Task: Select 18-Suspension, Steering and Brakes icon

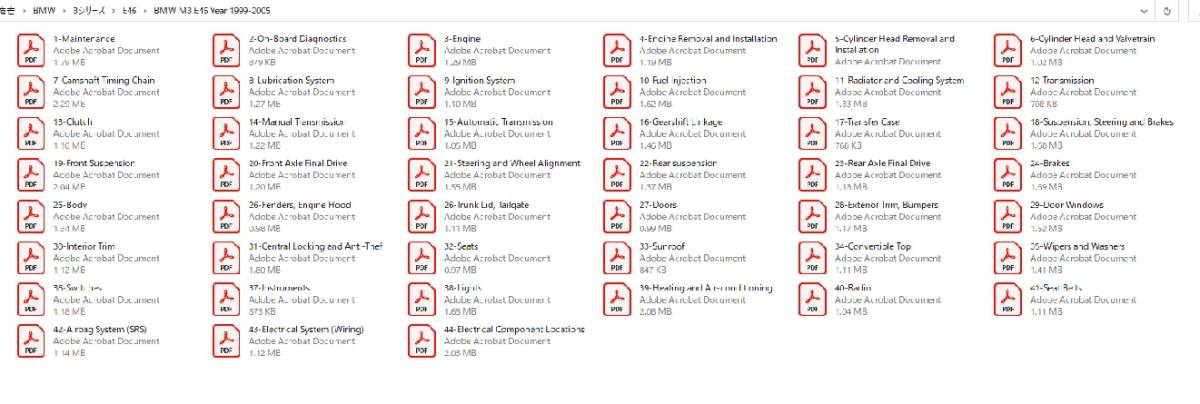Action: (1009, 133)
